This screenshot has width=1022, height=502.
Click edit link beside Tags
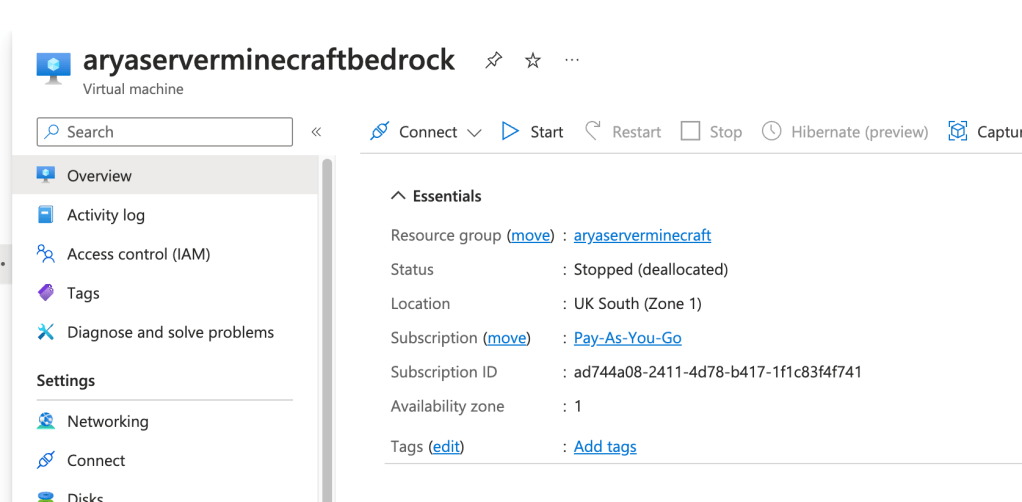pyautogui.click(x=446, y=447)
